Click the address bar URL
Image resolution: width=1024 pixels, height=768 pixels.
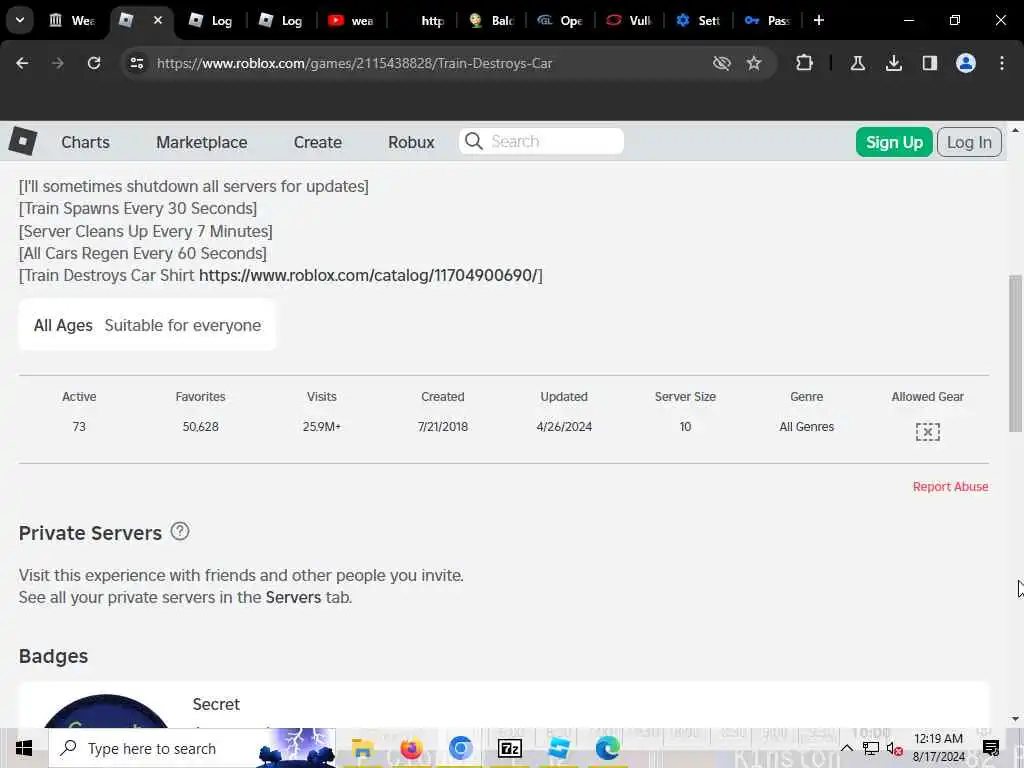coord(355,63)
